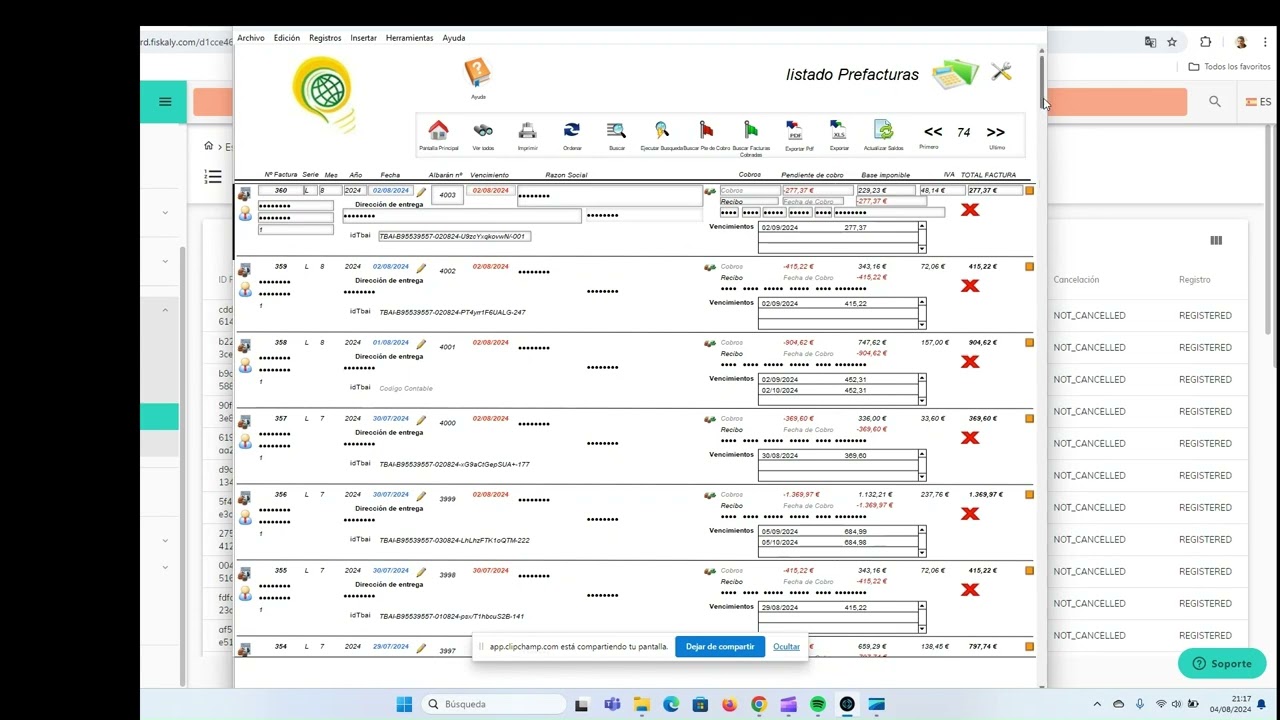Click Ejecutar Busqueda icon
Image resolution: width=1280 pixels, height=720 pixels.
[662, 131]
